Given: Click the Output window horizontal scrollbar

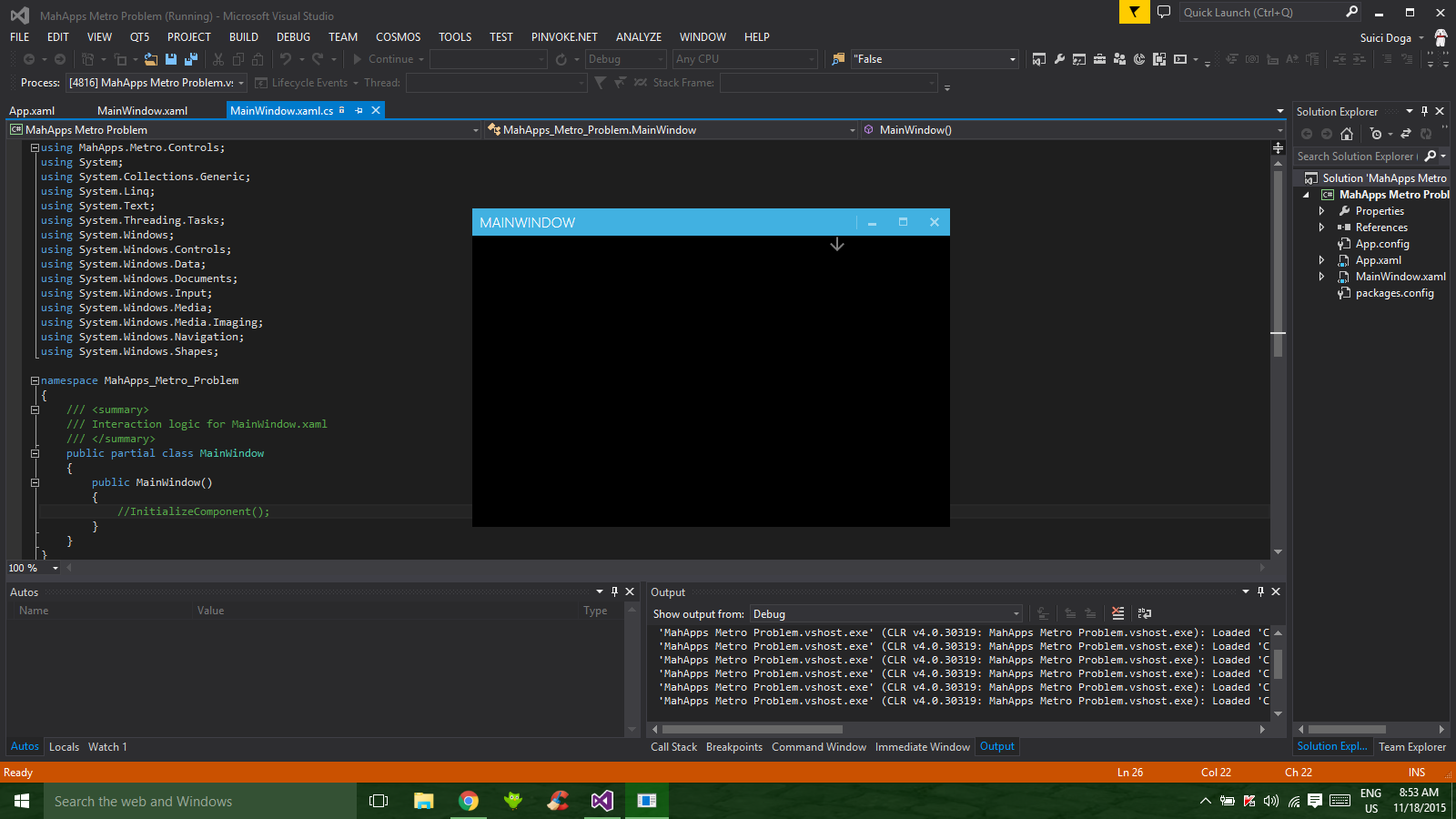Looking at the screenshot, I should point(752,729).
